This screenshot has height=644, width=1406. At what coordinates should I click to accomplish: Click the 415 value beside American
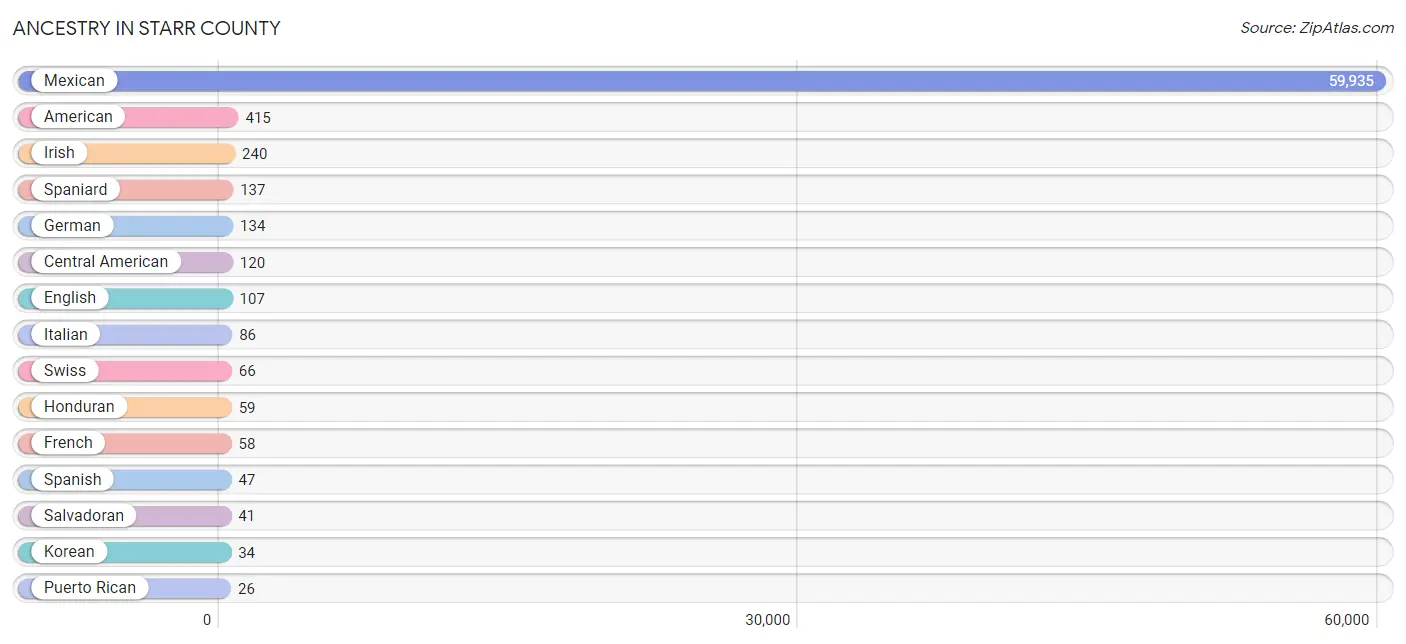click(x=258, y=118)
